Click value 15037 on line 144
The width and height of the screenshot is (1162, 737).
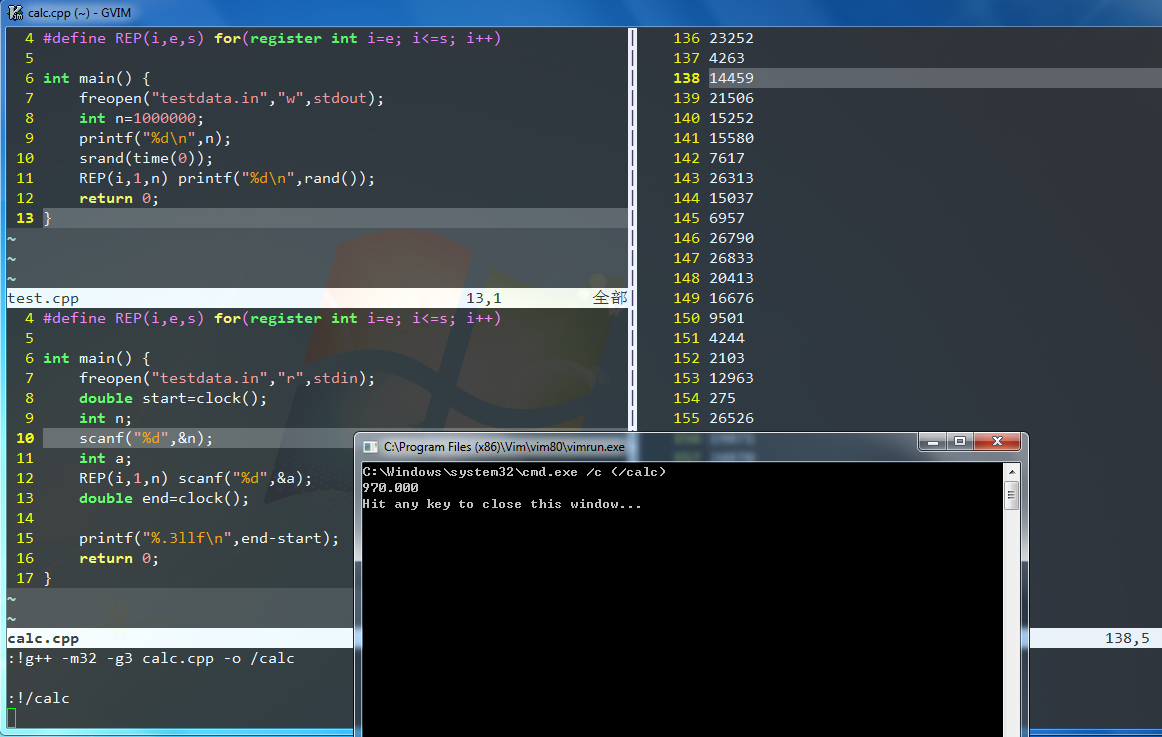coord(731,198)
